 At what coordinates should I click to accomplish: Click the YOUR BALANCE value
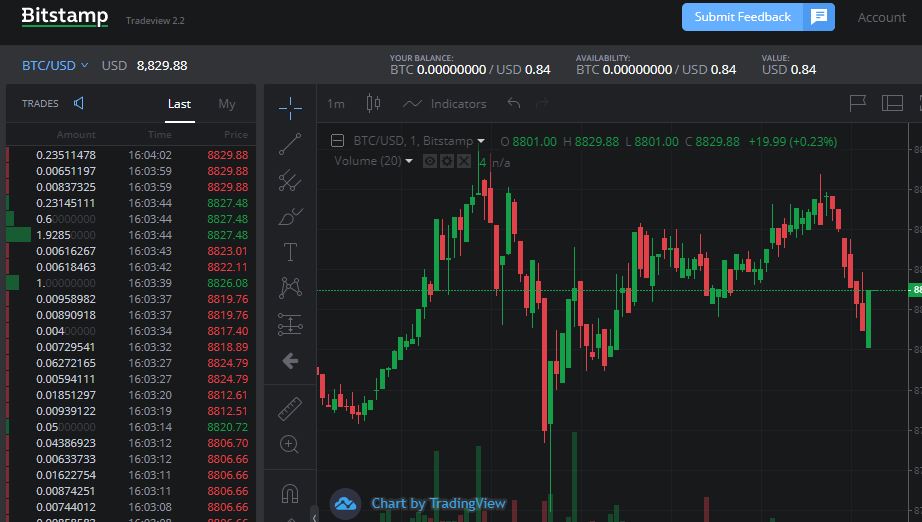click(470, 69)
